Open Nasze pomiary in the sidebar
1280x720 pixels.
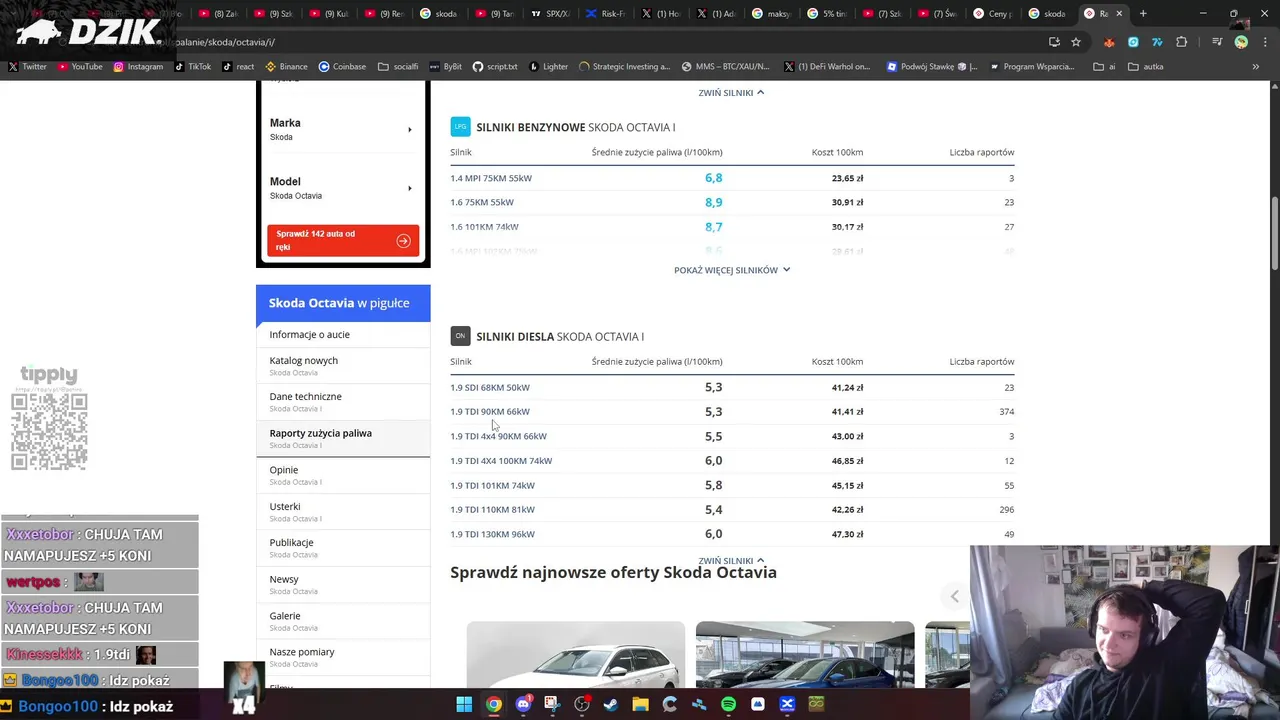pyautogui.click(x=342, y=657)
